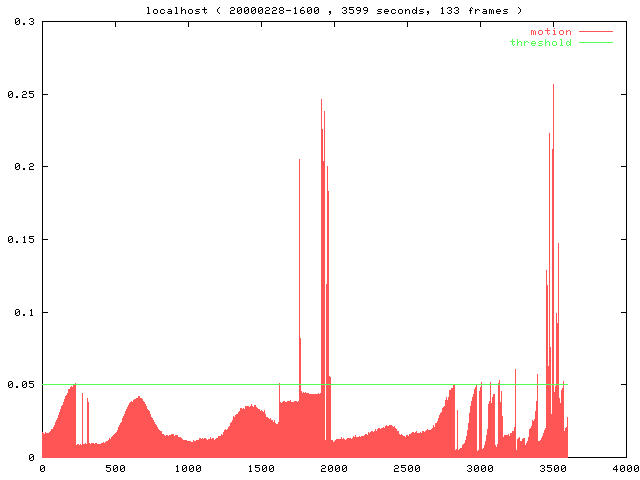
Task: Click the x-axis tick label 4000
Action: (x=625, y=468)
